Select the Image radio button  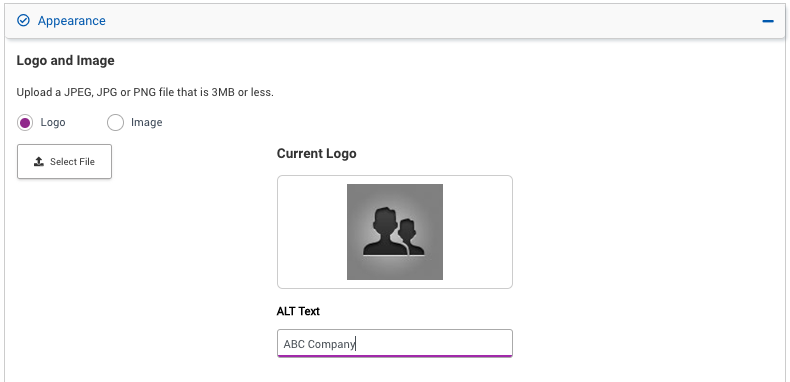115,122
